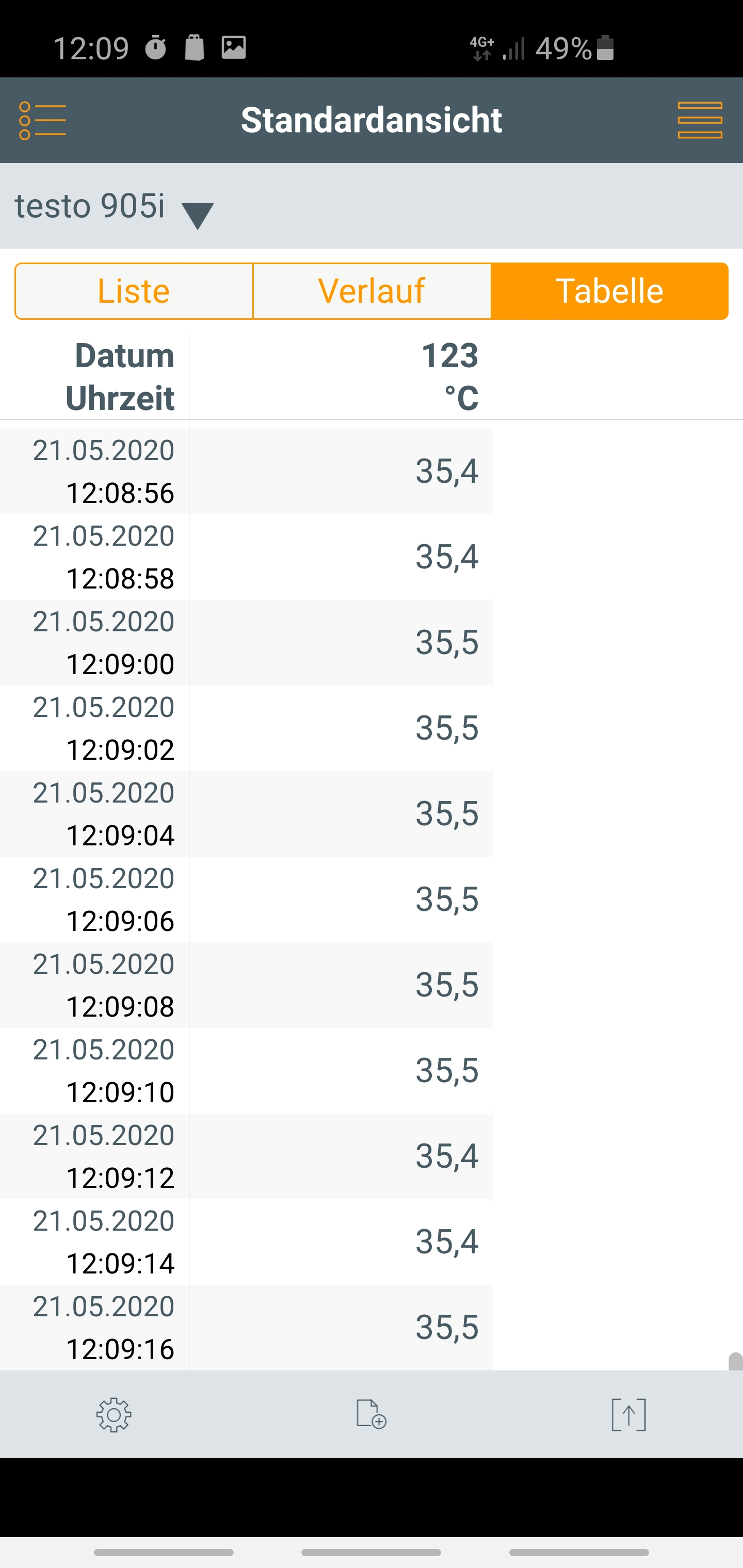Expand the testo 905i device dropdown

pyautogui.click(x=197, y=214)
